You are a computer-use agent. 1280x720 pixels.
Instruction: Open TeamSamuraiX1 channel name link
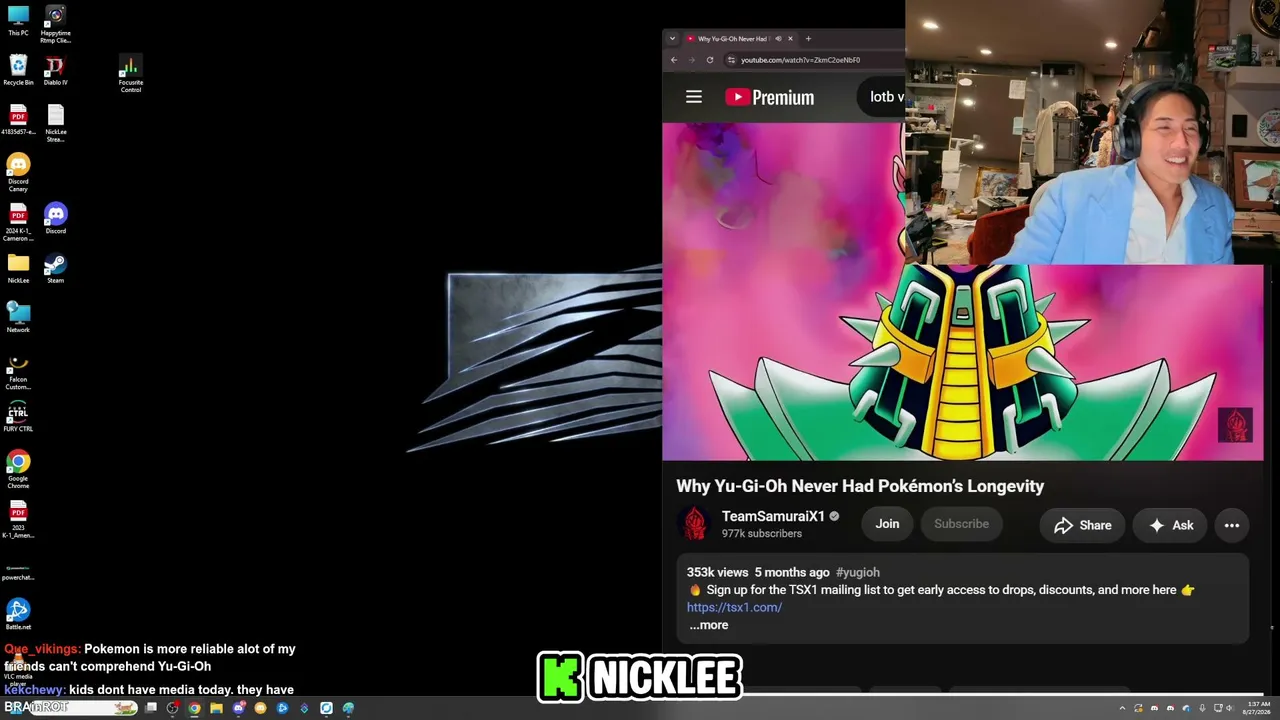click(773, 516)
